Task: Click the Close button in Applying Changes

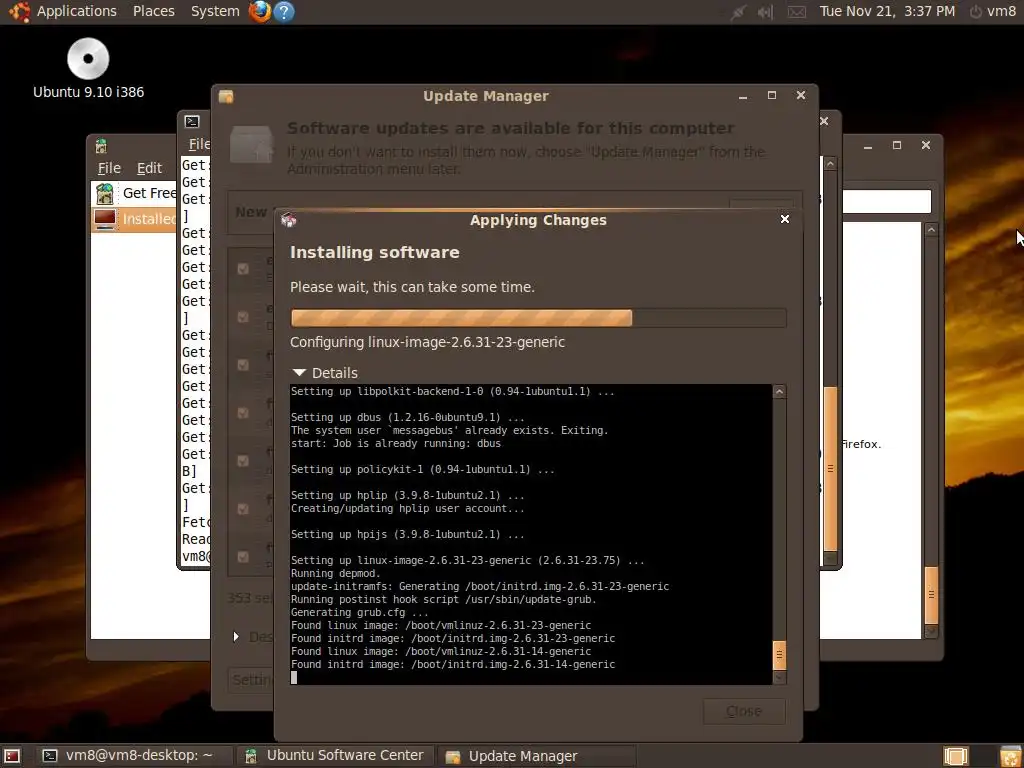Action: (x=744, y=711)
